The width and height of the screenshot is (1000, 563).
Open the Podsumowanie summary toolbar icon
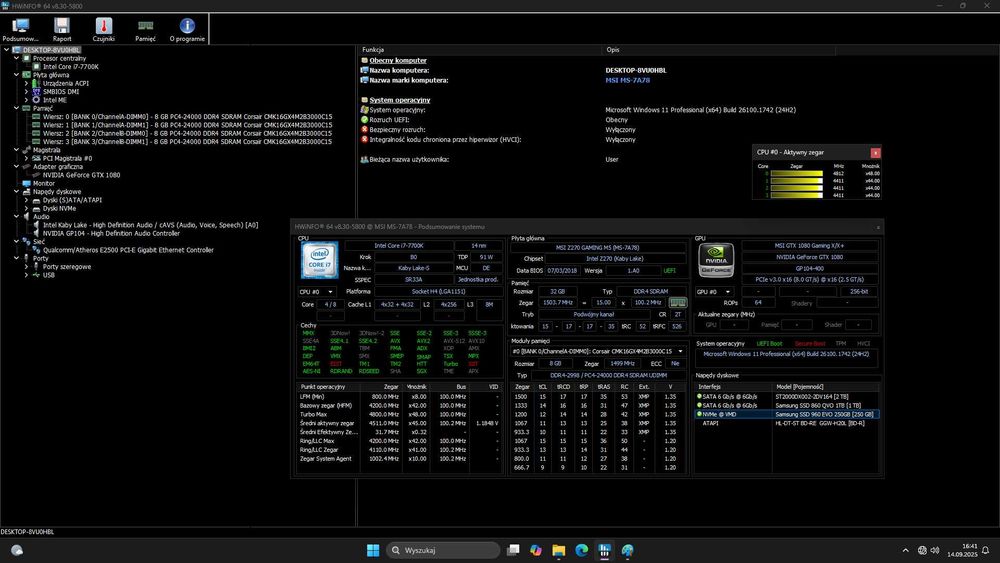(x=20, y=27)
